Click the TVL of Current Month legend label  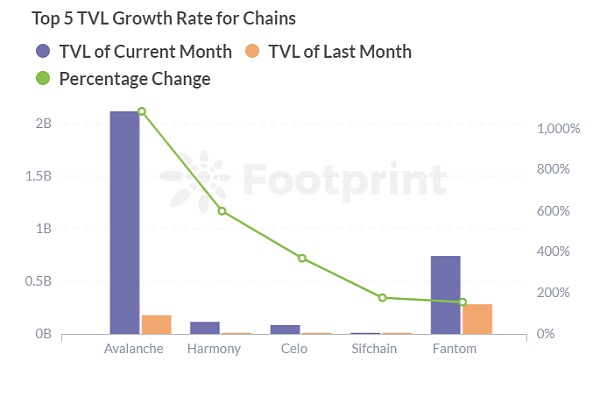click(145, 51)
